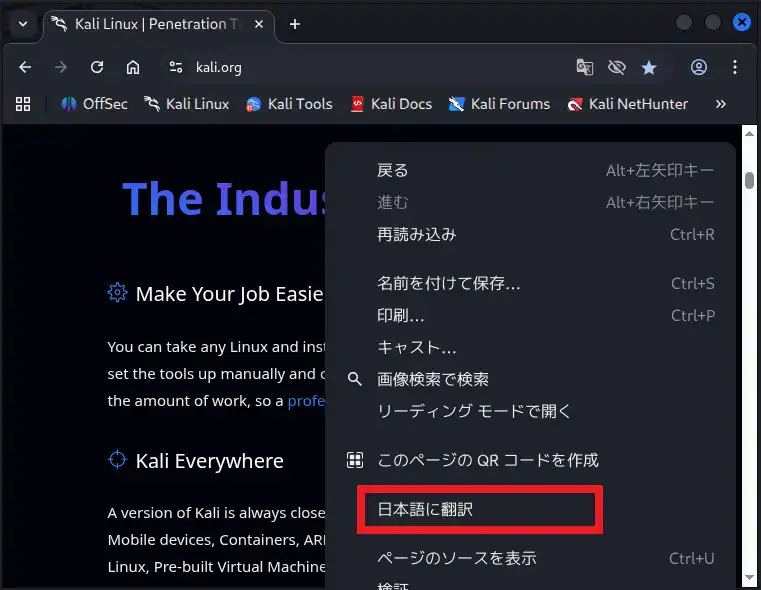
Task: Choose キャスト in the context menu
Action: 530,347
